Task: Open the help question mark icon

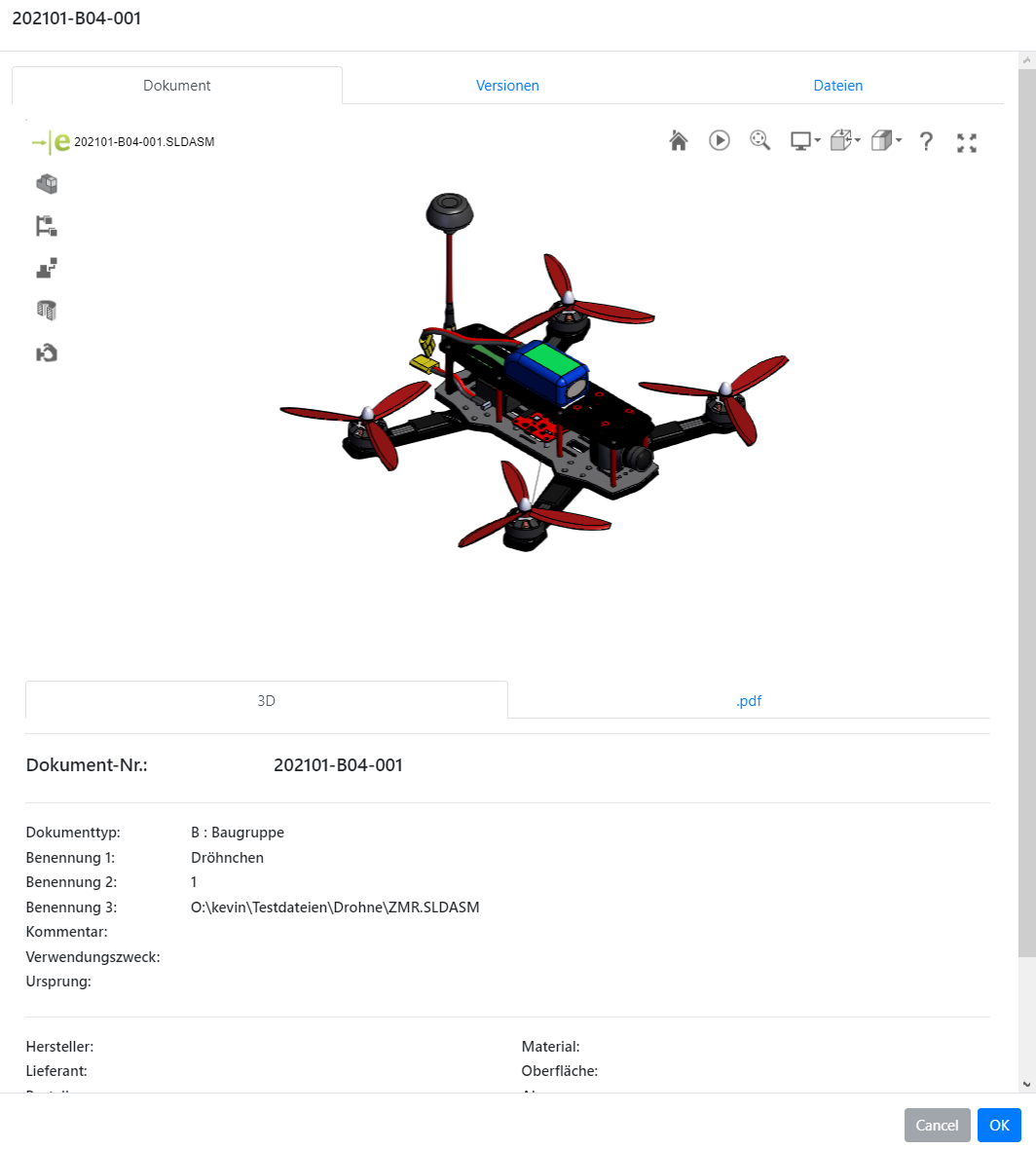Action: 926,142
